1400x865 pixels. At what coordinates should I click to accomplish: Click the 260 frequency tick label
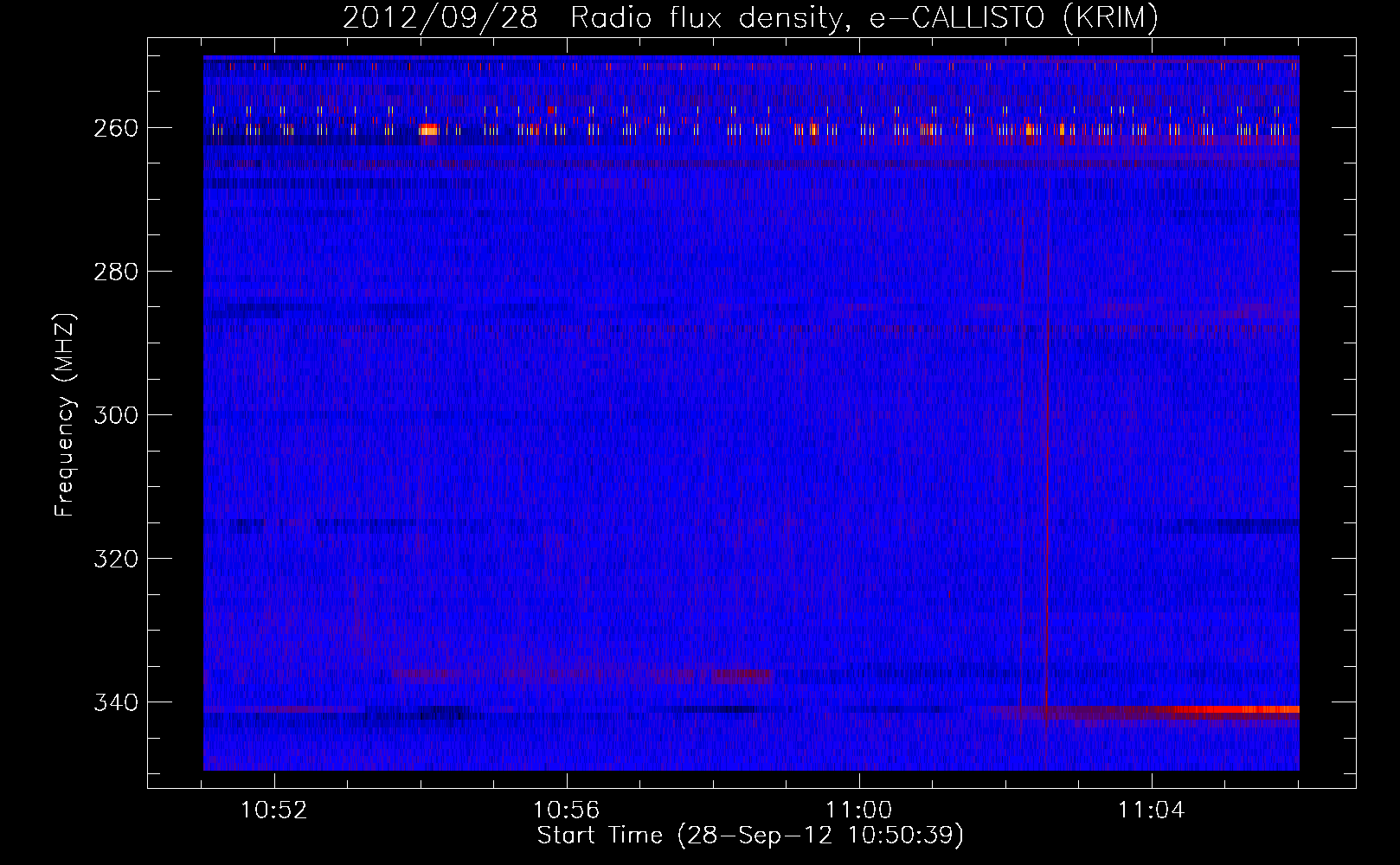point(115,128)
